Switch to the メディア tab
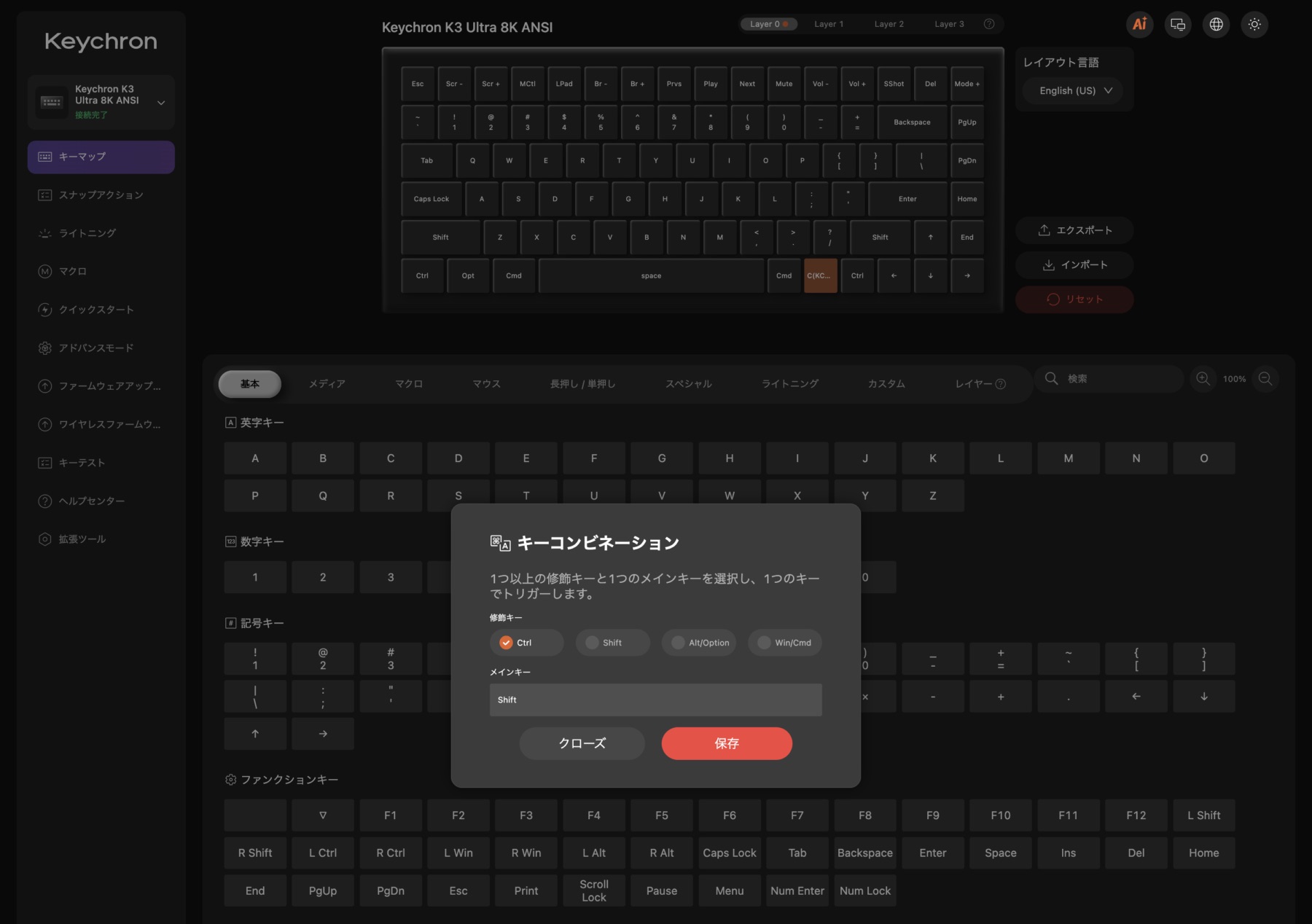1312x924 pixels. (327, 384)
